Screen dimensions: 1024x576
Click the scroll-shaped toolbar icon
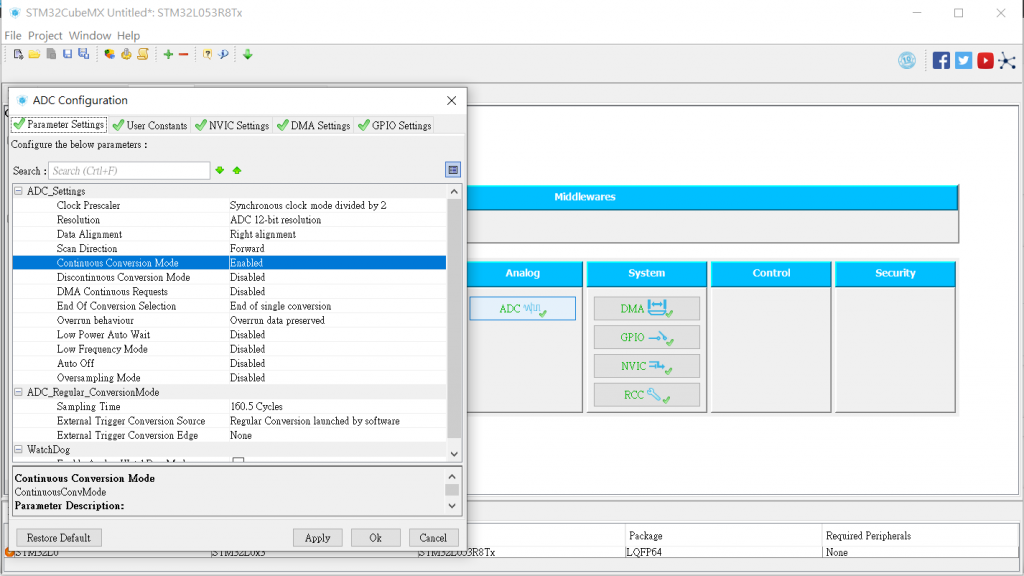pyautogui.click(x=143, y=55)
